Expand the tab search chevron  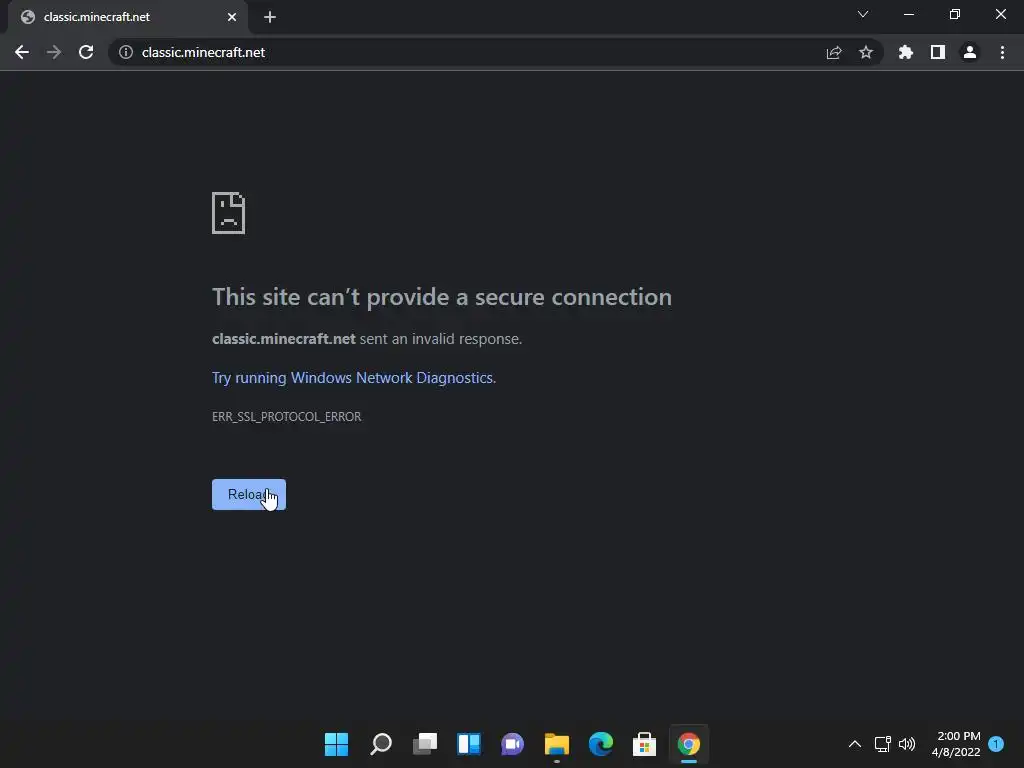tap(863, 14)
